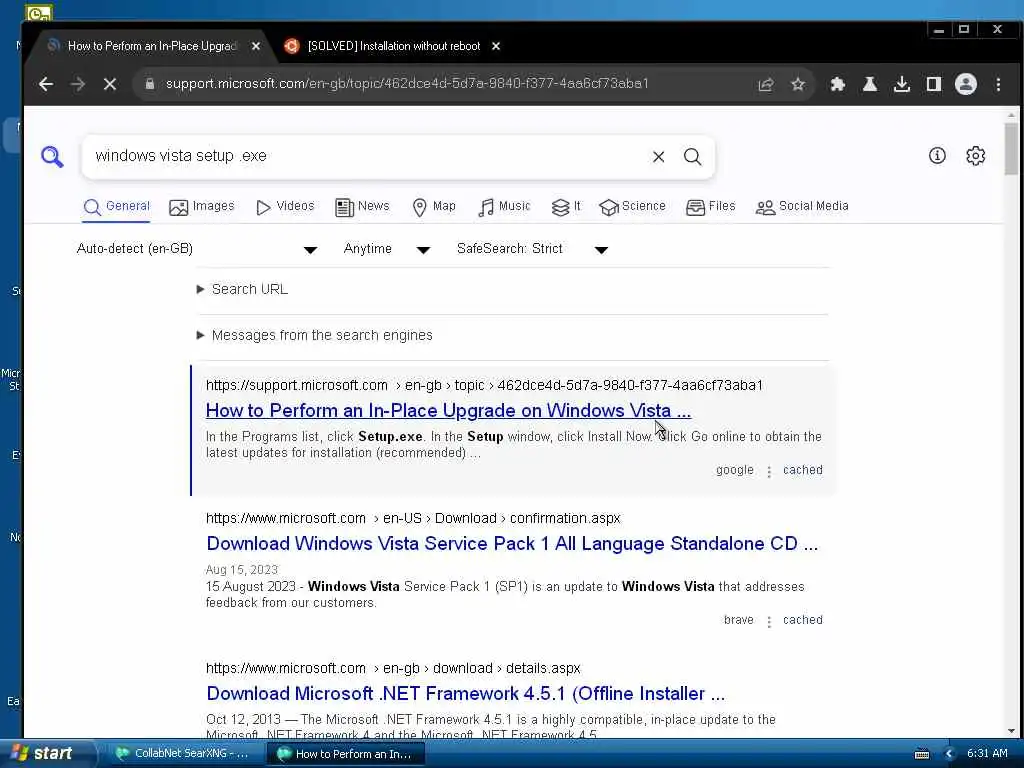
Task: Open the profile avatar icon
Action: click(x=966, y=84)
